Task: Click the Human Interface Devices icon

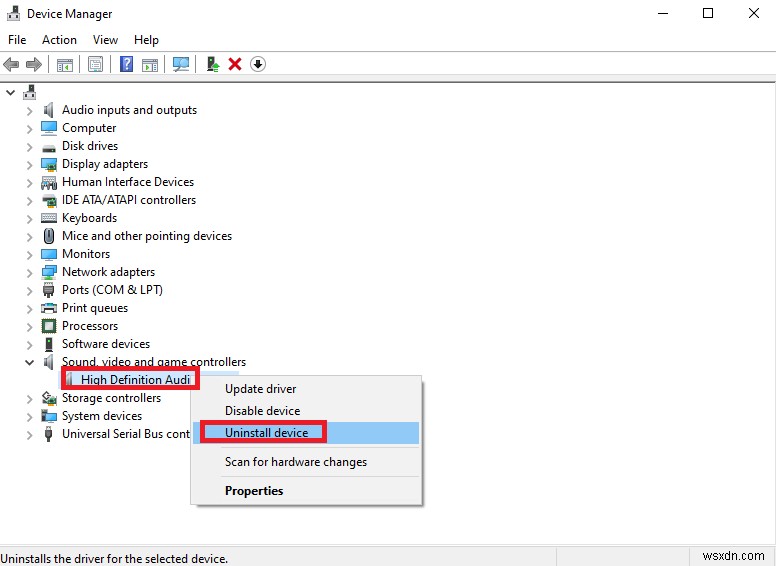Action: (x=49, y=183)
